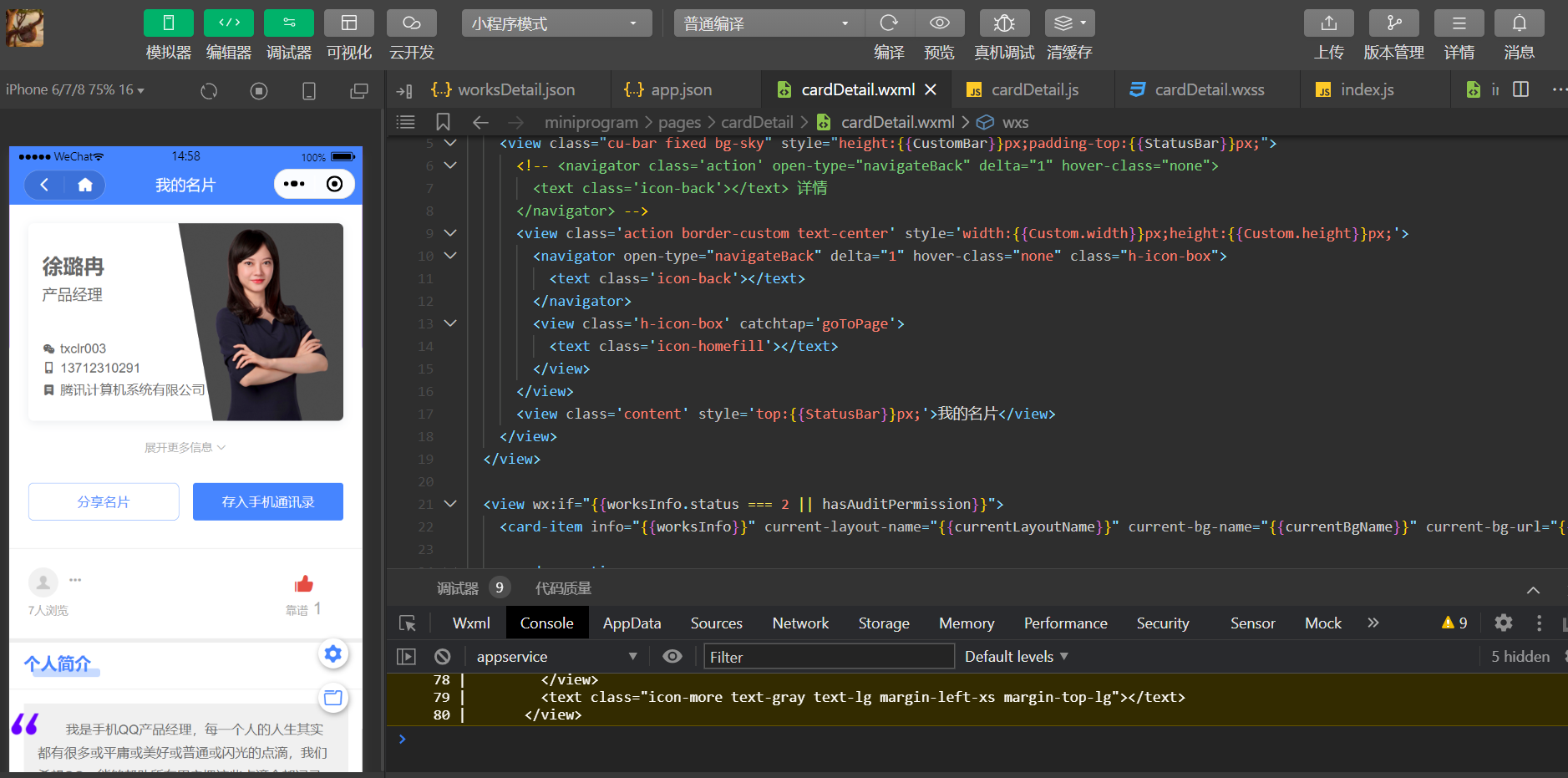Viewport: 1568px width, 778px height.
Task: Toggle the 调试器 debugger panel
Action: (289, 23)
